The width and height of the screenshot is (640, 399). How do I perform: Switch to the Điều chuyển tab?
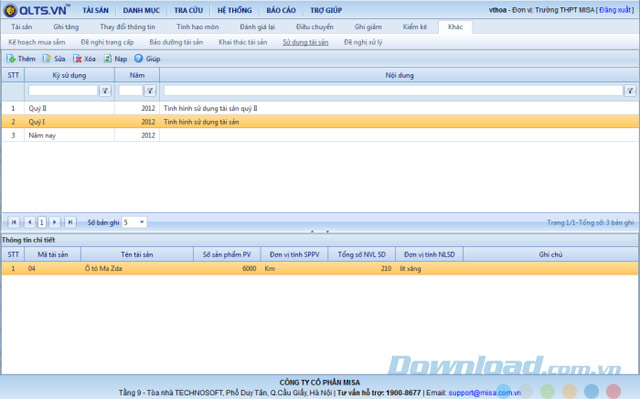(315, 27)
